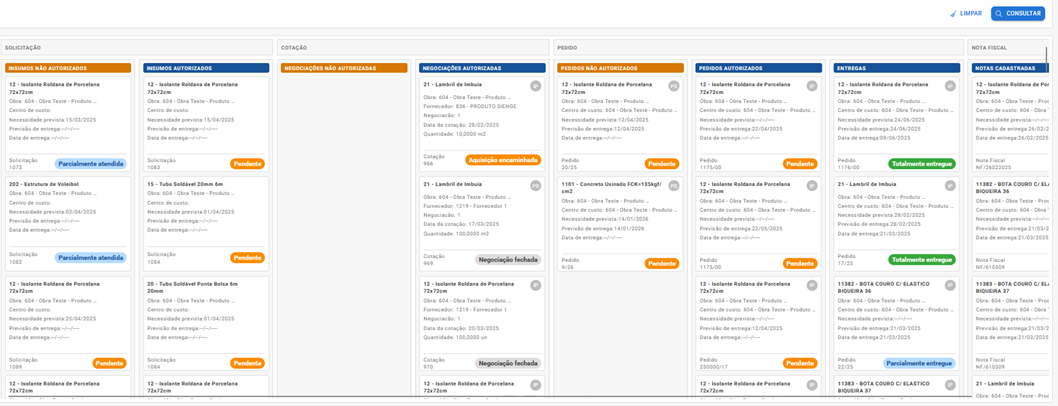The height and width of the screenshot is (406, 1058).
Task: Click the IP badge on Cotação 970 card
Action: (x=535, y=285)
